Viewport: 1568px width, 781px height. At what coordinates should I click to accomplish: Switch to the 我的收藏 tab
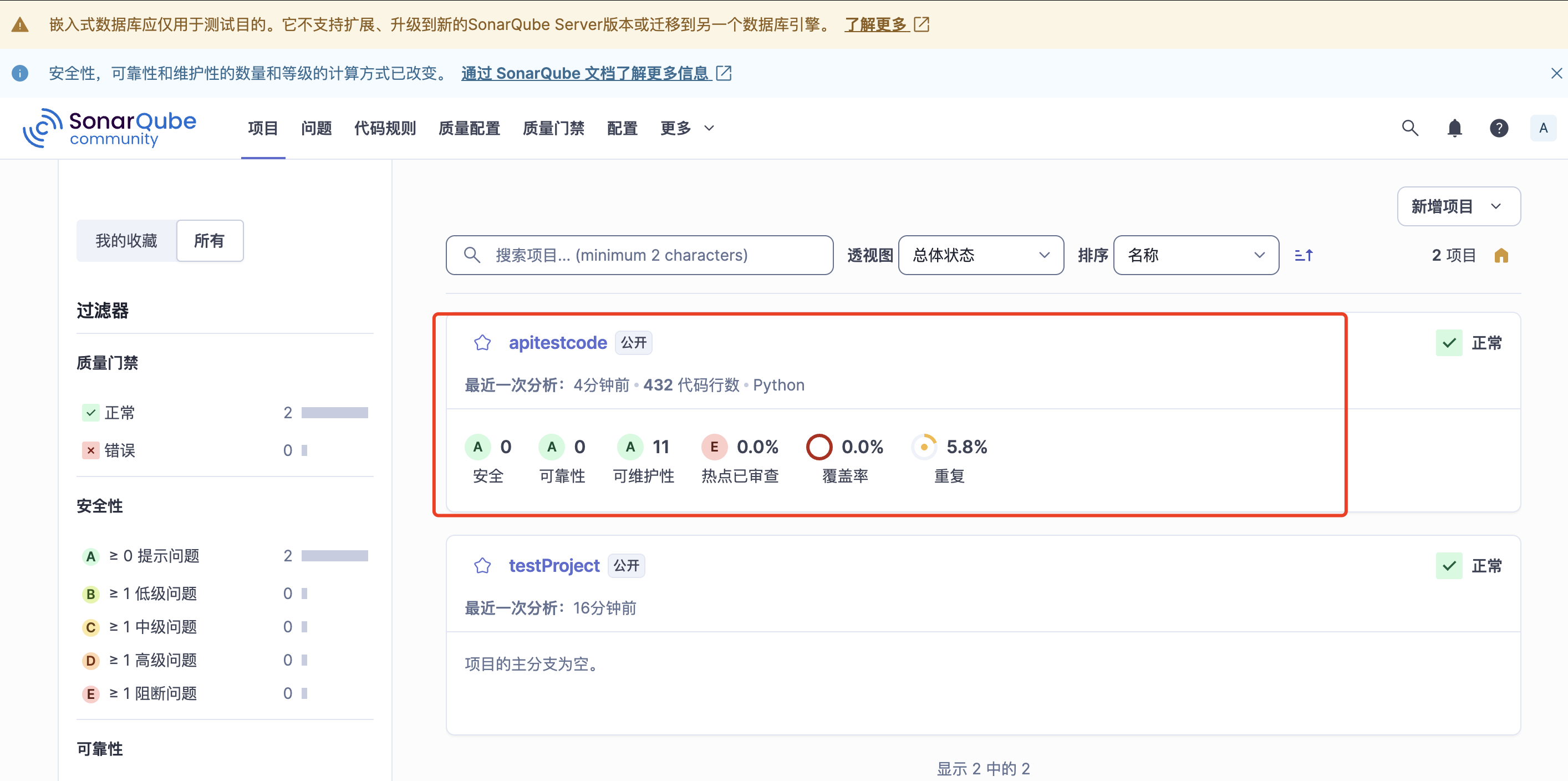pos(126,241)
